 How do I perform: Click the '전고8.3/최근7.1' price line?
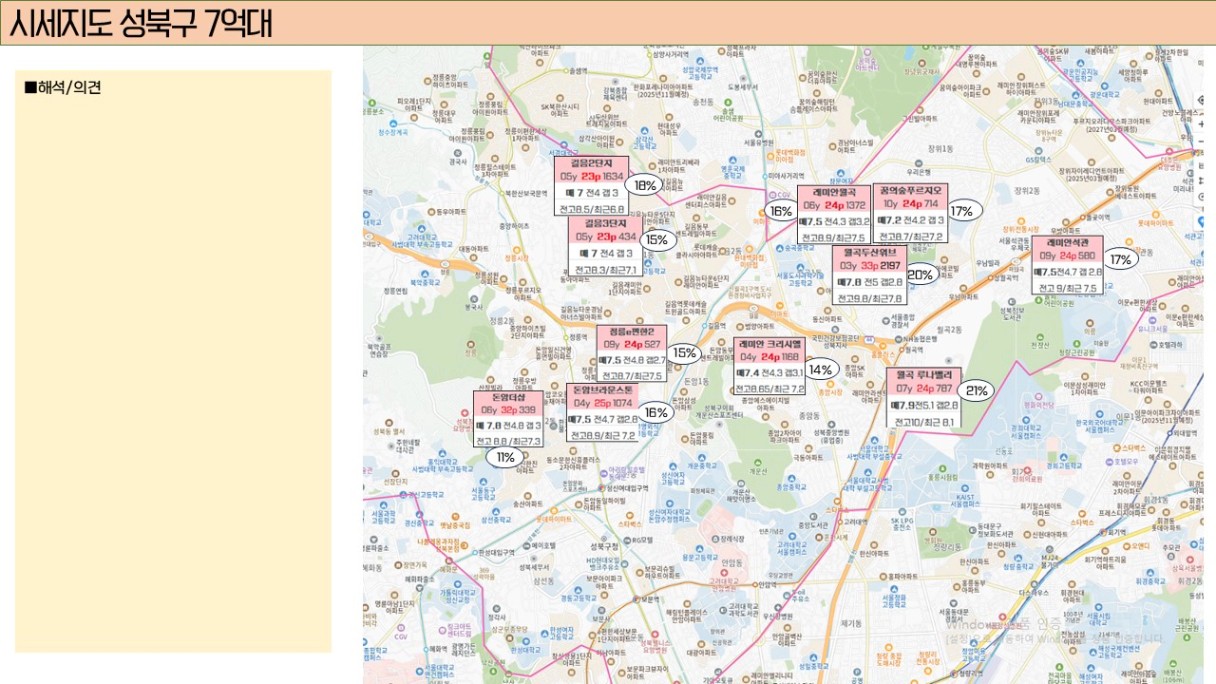(606, 269)
